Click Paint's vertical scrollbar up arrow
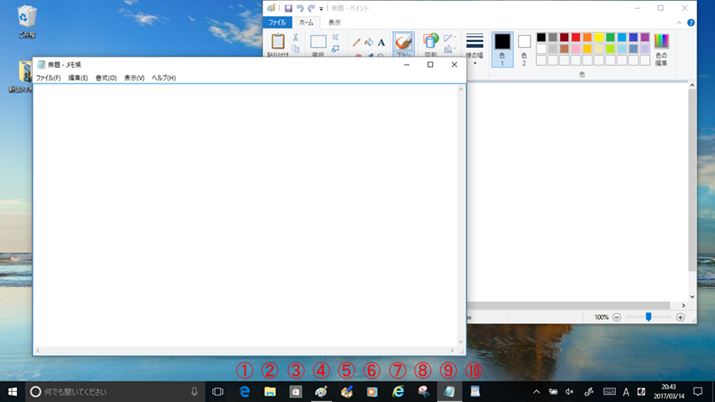The width and height of the screenshot is (715, 402). tap(692, 85)
